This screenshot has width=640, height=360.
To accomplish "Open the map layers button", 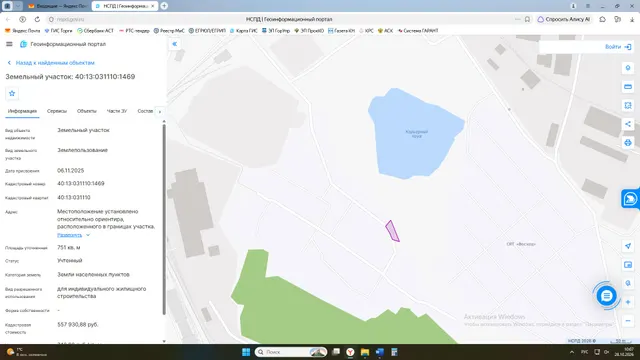I will [x=628, y=68].
